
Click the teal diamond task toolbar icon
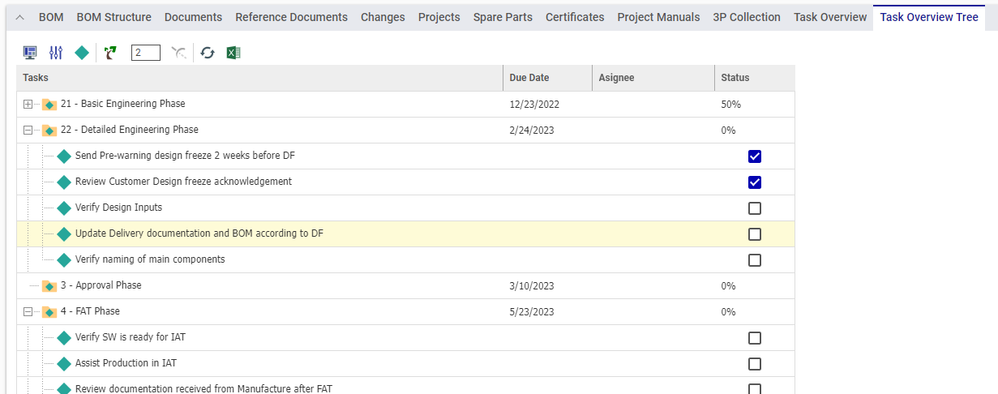pyautogui.click(x=82, y=53)
